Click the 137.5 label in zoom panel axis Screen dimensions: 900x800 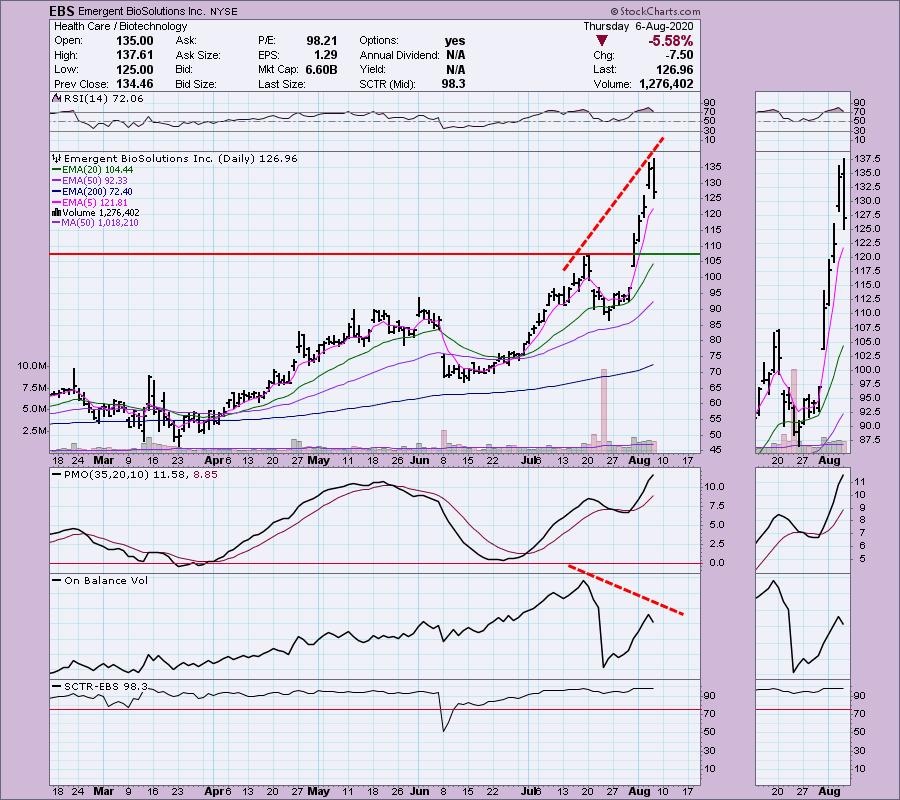(x=867, y=158)
